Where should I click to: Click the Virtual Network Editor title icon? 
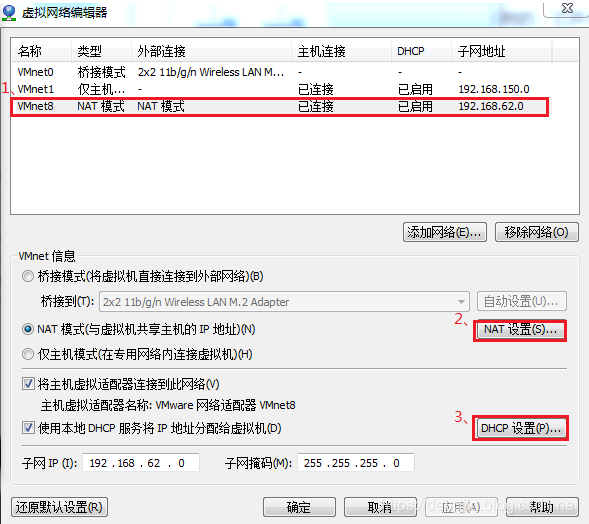click(x=9, y=12)
